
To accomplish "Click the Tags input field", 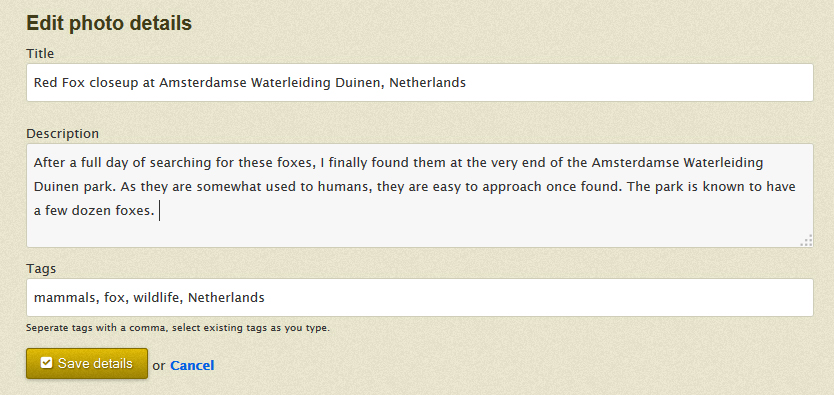I will (420, 297).
